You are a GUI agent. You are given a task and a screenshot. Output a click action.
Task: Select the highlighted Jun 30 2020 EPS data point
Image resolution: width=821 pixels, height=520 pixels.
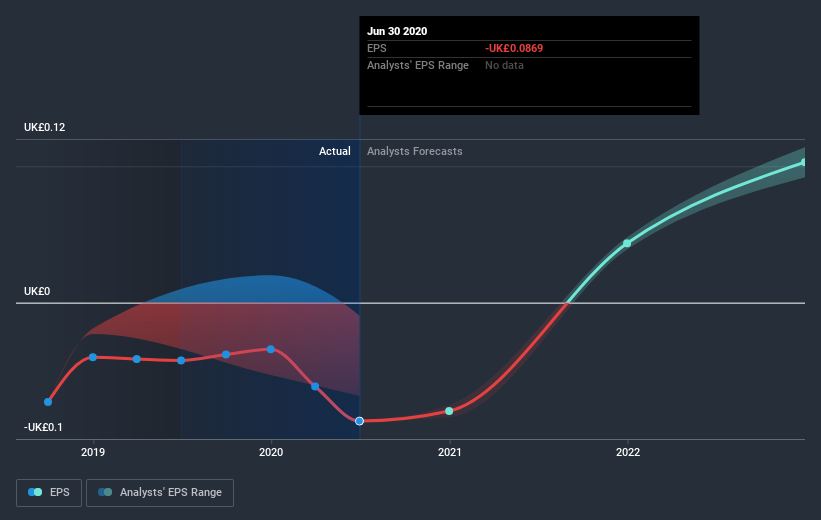(359, 421)
